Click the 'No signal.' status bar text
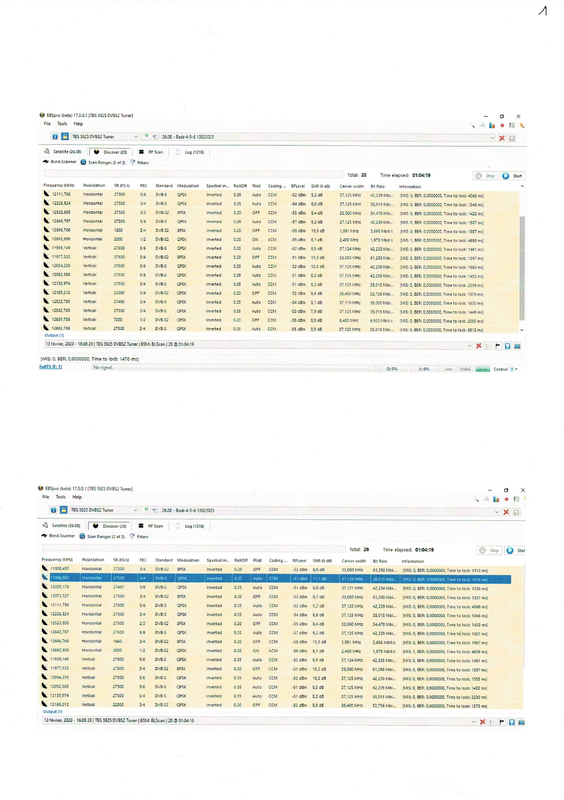This screenshot has height=800, width=564. (103, 367)
